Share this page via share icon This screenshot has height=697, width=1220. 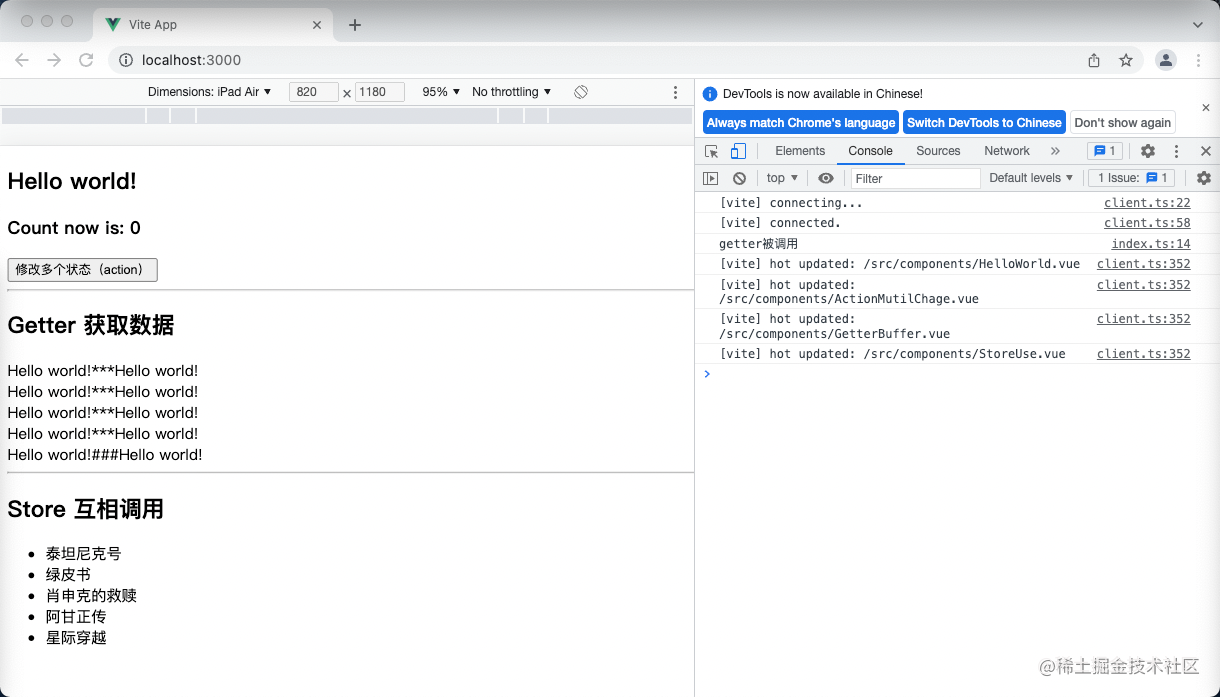click(x=1094, y=60)
